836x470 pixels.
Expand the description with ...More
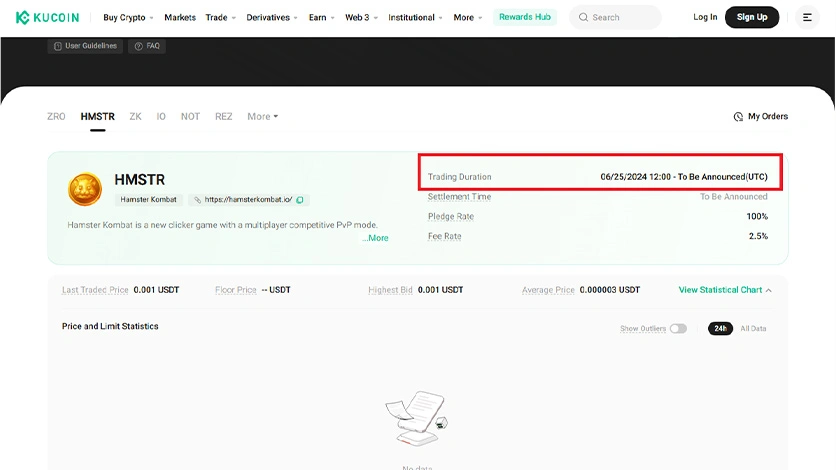tap(375, 238)
